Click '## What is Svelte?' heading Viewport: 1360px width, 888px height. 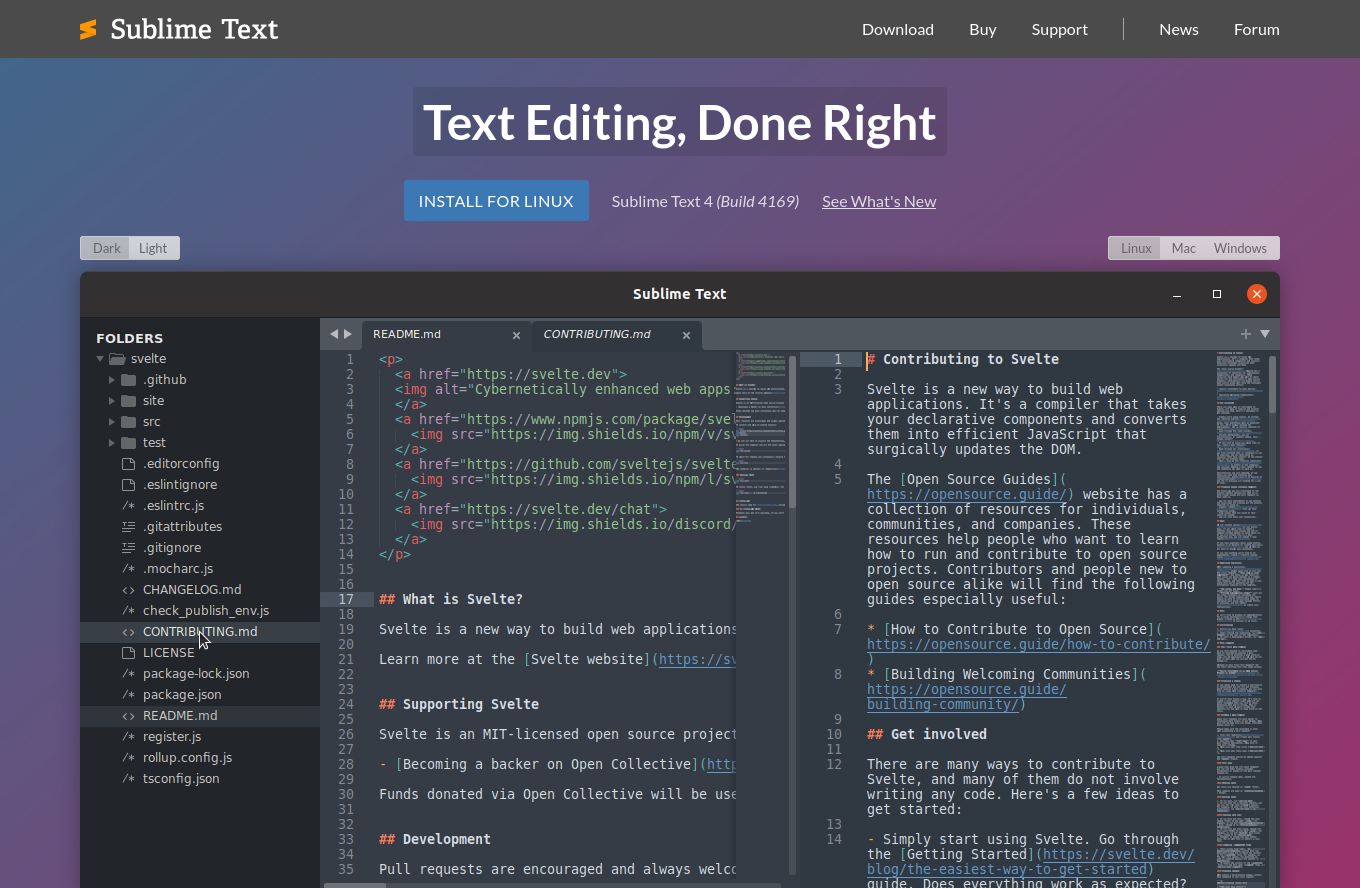pyautogui.click(x=451, y=599)
